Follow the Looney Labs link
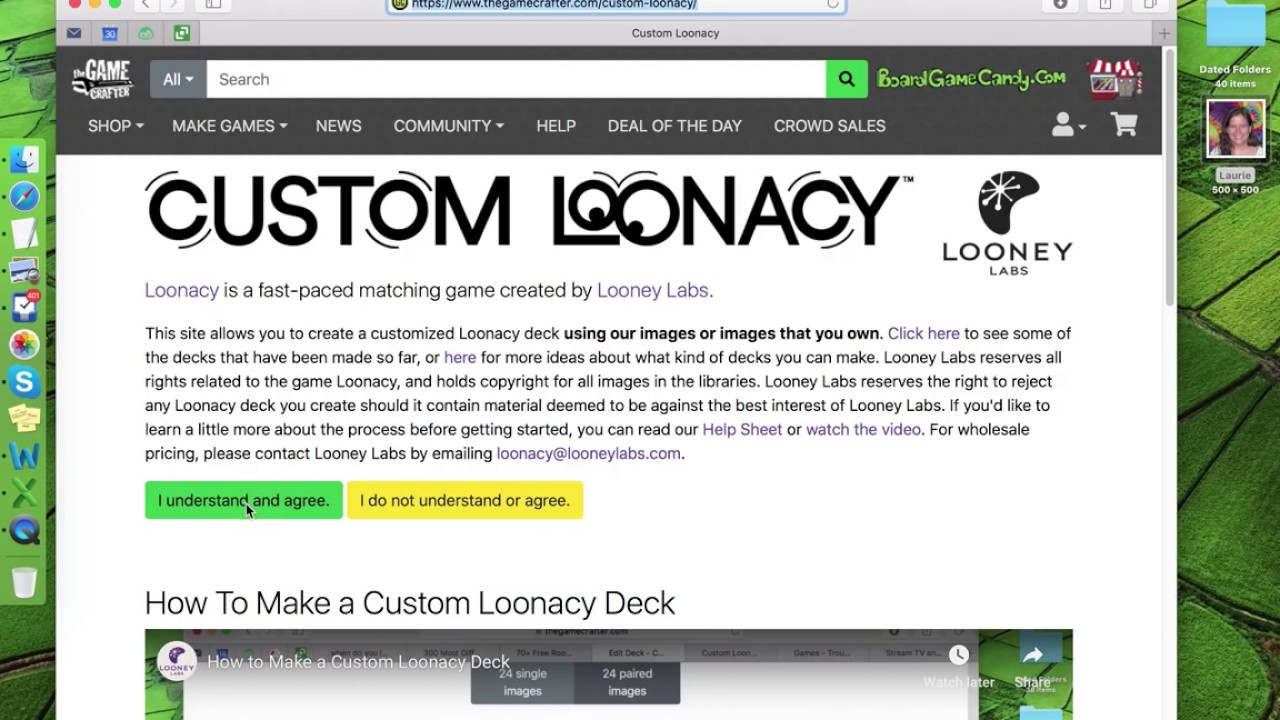 coord(652,290)
